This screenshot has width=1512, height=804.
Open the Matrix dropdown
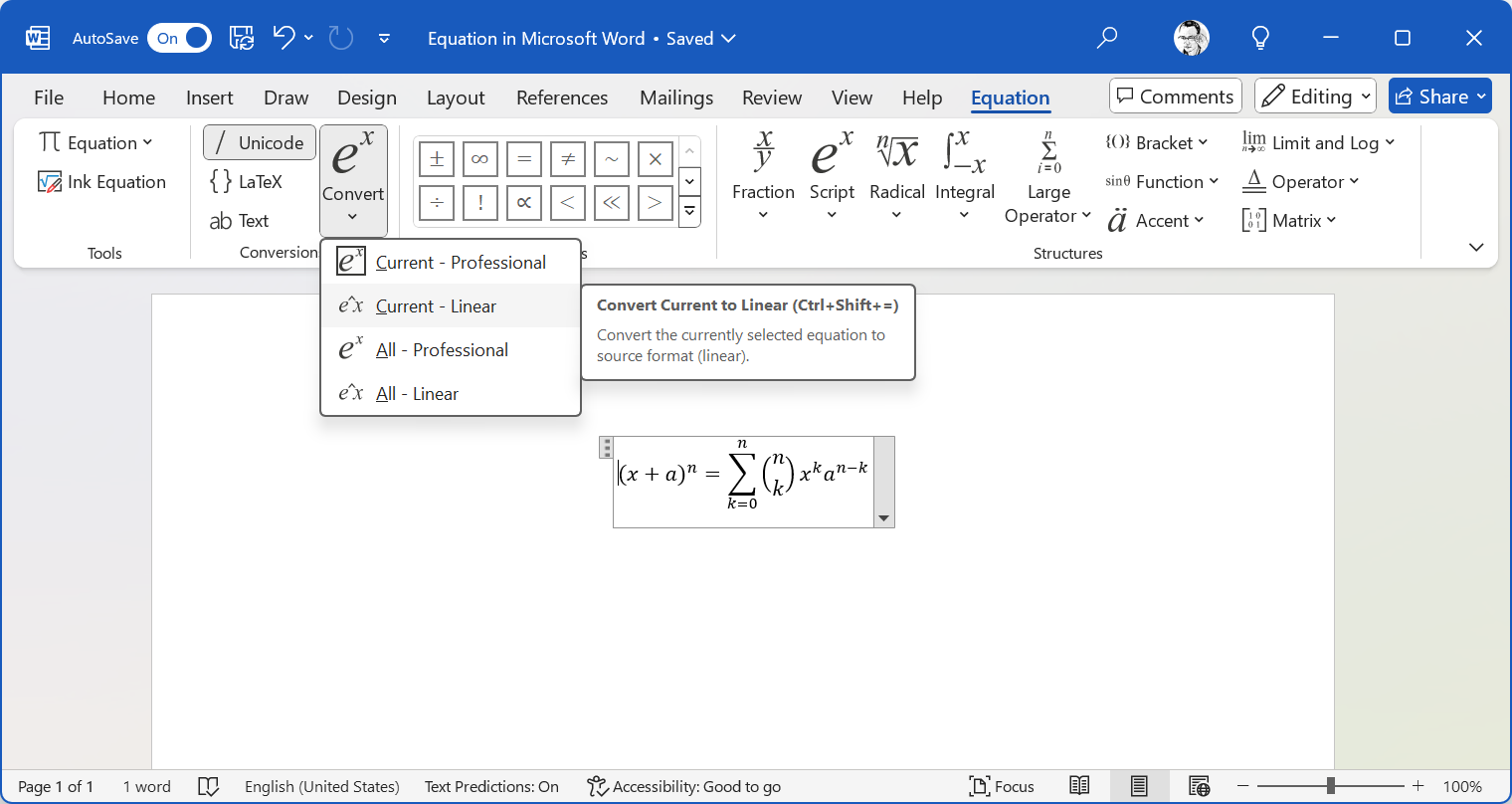tap(1289, 221)
